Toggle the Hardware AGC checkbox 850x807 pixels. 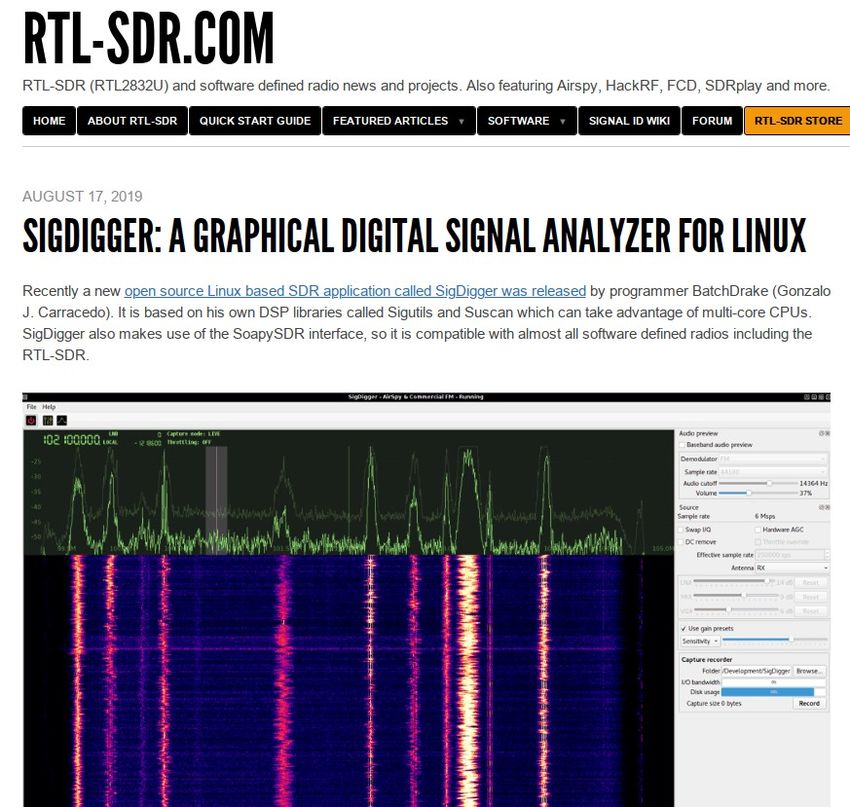click(x=758, y=530)
